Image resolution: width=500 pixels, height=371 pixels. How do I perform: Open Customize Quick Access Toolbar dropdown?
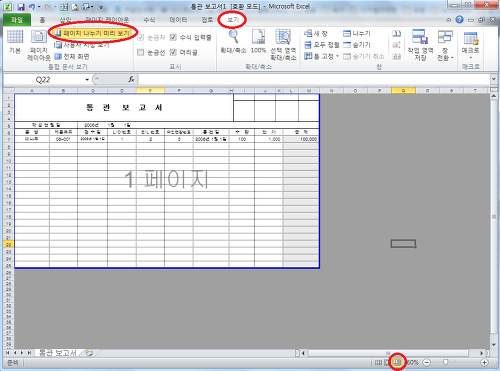click(x=101, y=7)
